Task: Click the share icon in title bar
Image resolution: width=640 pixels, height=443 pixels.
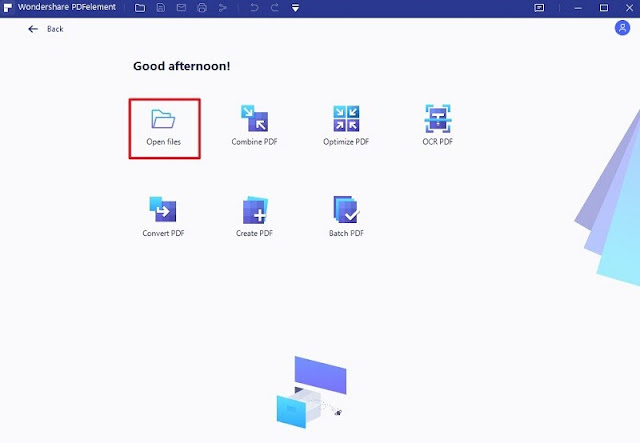Action: click(222, 8)
